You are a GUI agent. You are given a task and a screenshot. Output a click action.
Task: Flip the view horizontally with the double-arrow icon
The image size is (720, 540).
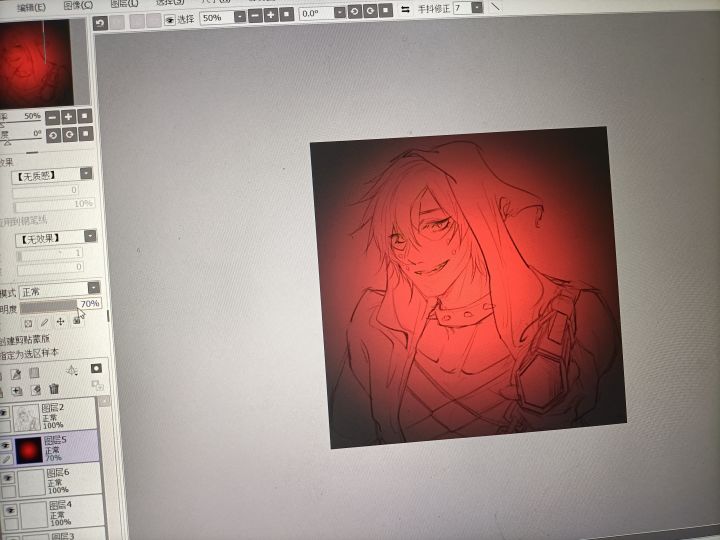405,9
